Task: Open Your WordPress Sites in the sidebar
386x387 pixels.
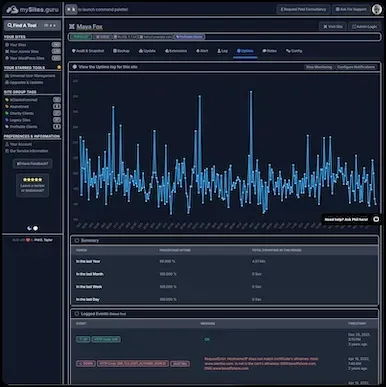Action: pyautogui.click(x=27, y=58)
